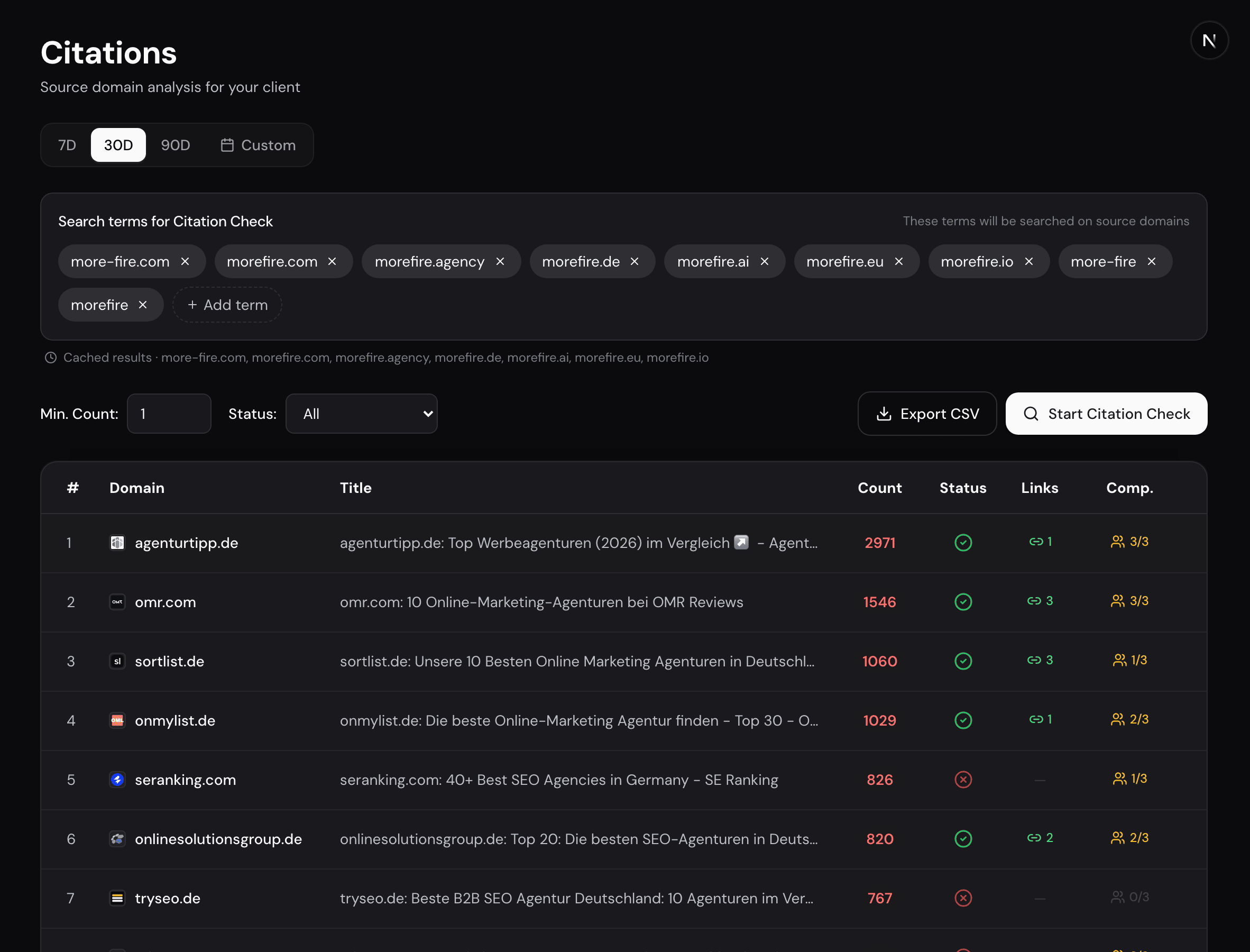Remove the morefire.ai search term
The height and width of the screenshot is (952, 1250).
click(765, 261)
